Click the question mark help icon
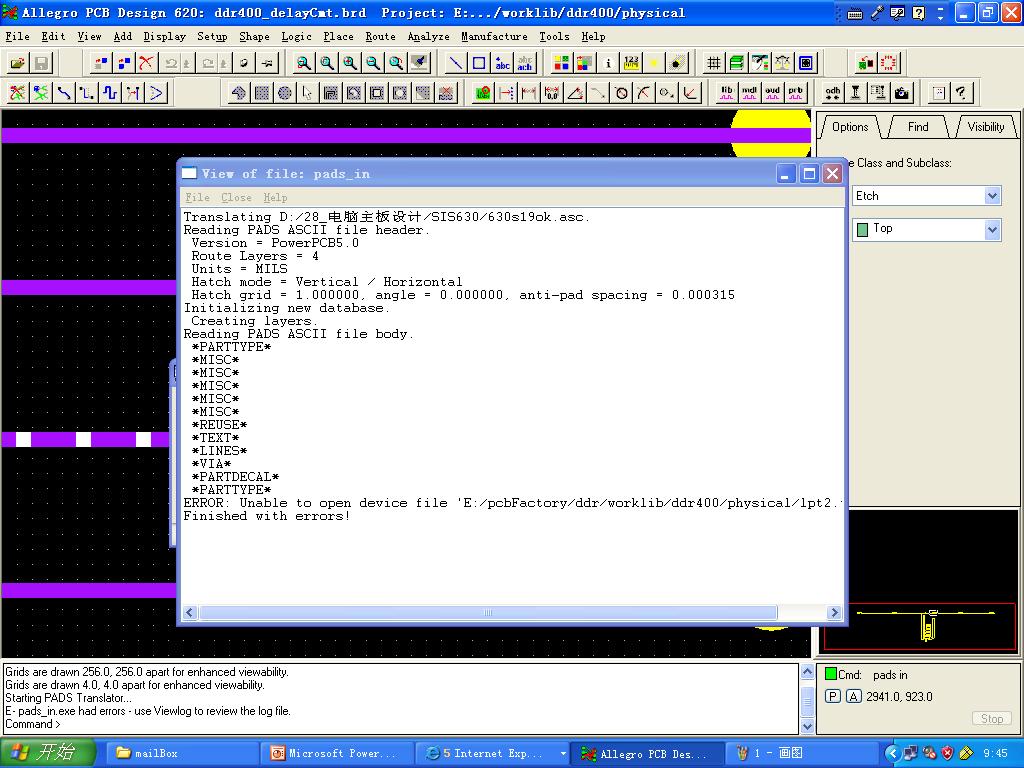 point(961,93)
